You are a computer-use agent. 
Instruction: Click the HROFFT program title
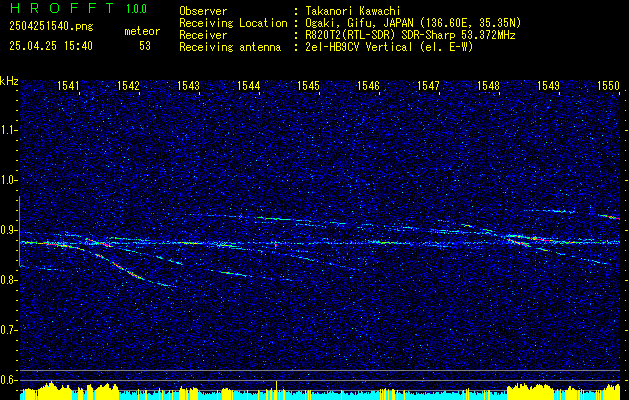click(x=61, y=8)
